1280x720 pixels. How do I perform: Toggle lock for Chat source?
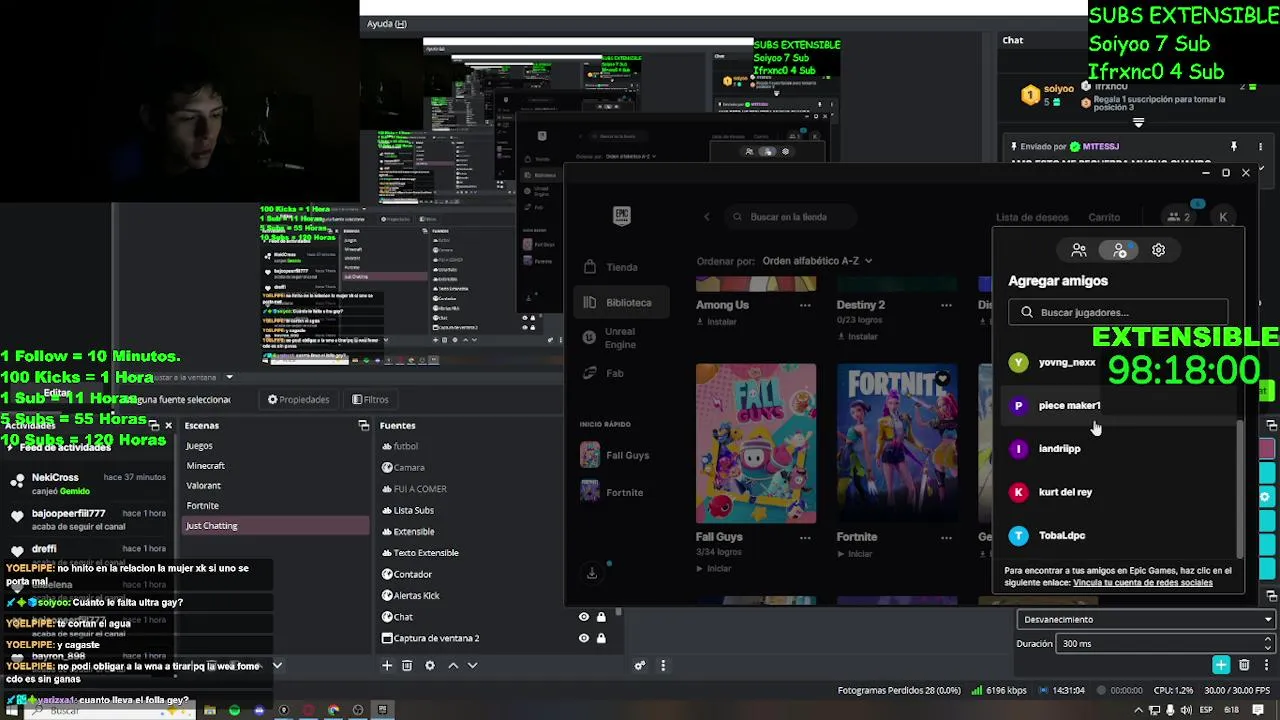(601, 617)
